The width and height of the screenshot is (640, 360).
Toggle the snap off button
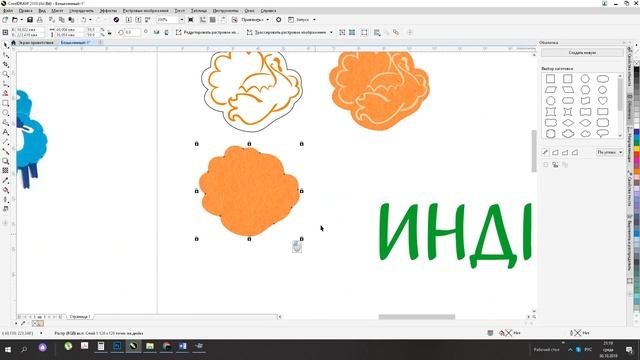(235, 20)
